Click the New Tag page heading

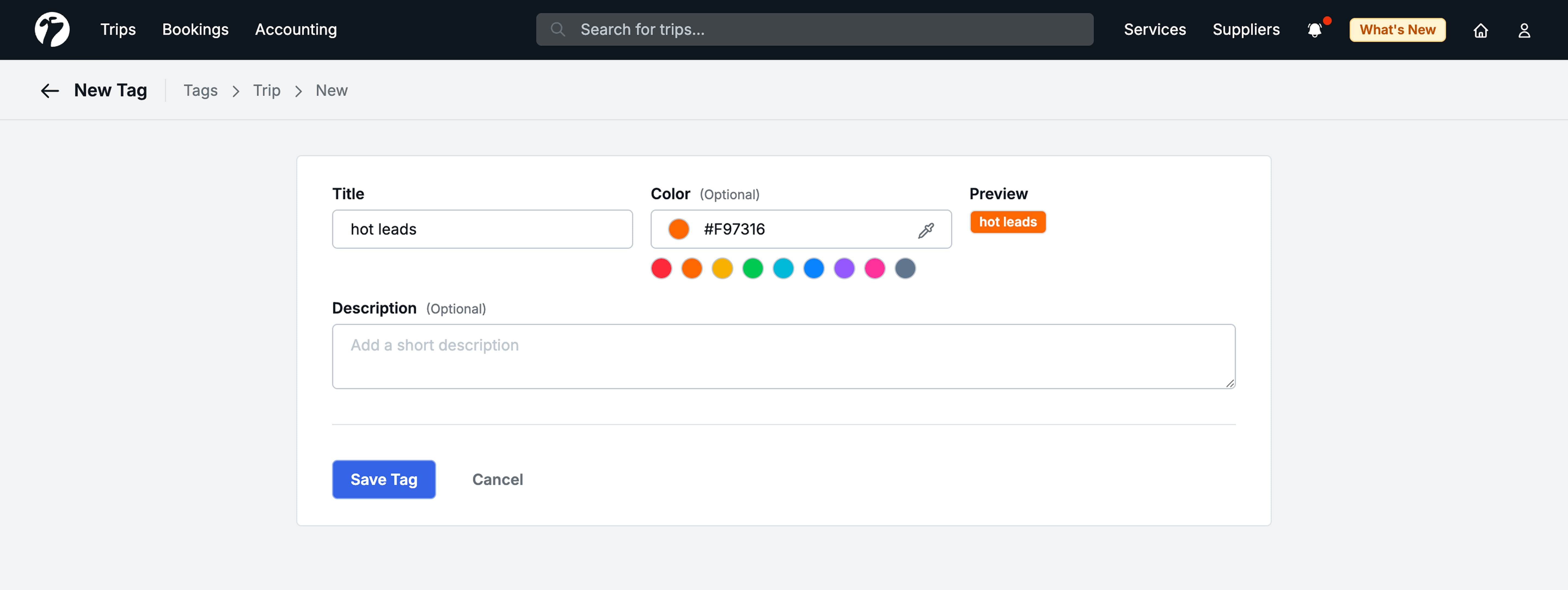point(110,91)
